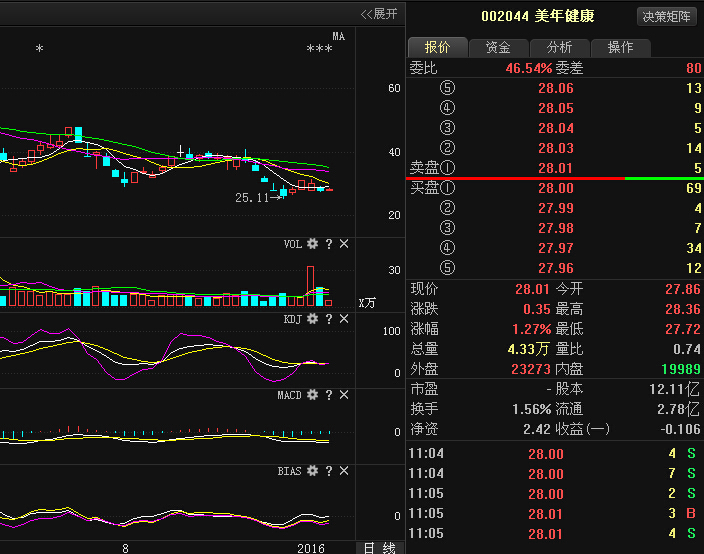Viewport: 704px width, 554px height.
Task: Click stock title 002044 美年健康
Action: point(538,16)
